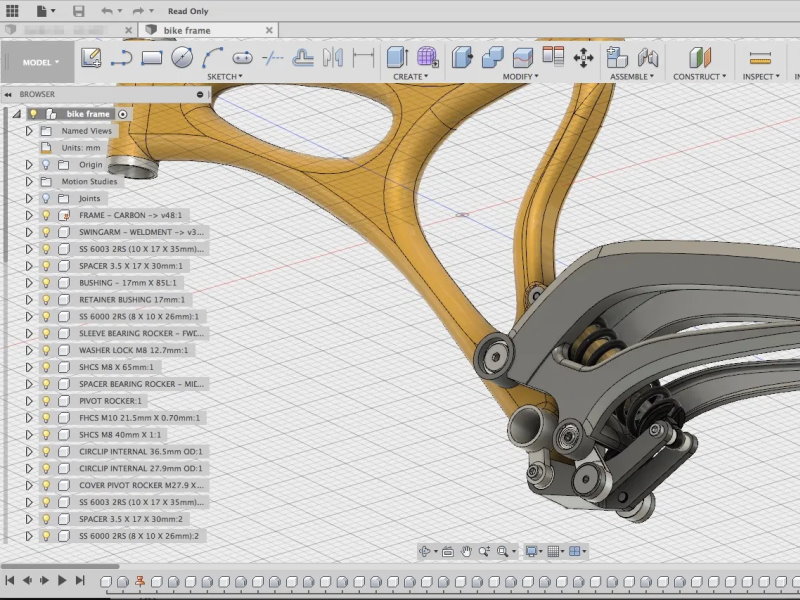Select the COVER PIVOT ROCKER M27.9 item
The width and height of the screenshot is (800, 600).
[x=141, y=485]
